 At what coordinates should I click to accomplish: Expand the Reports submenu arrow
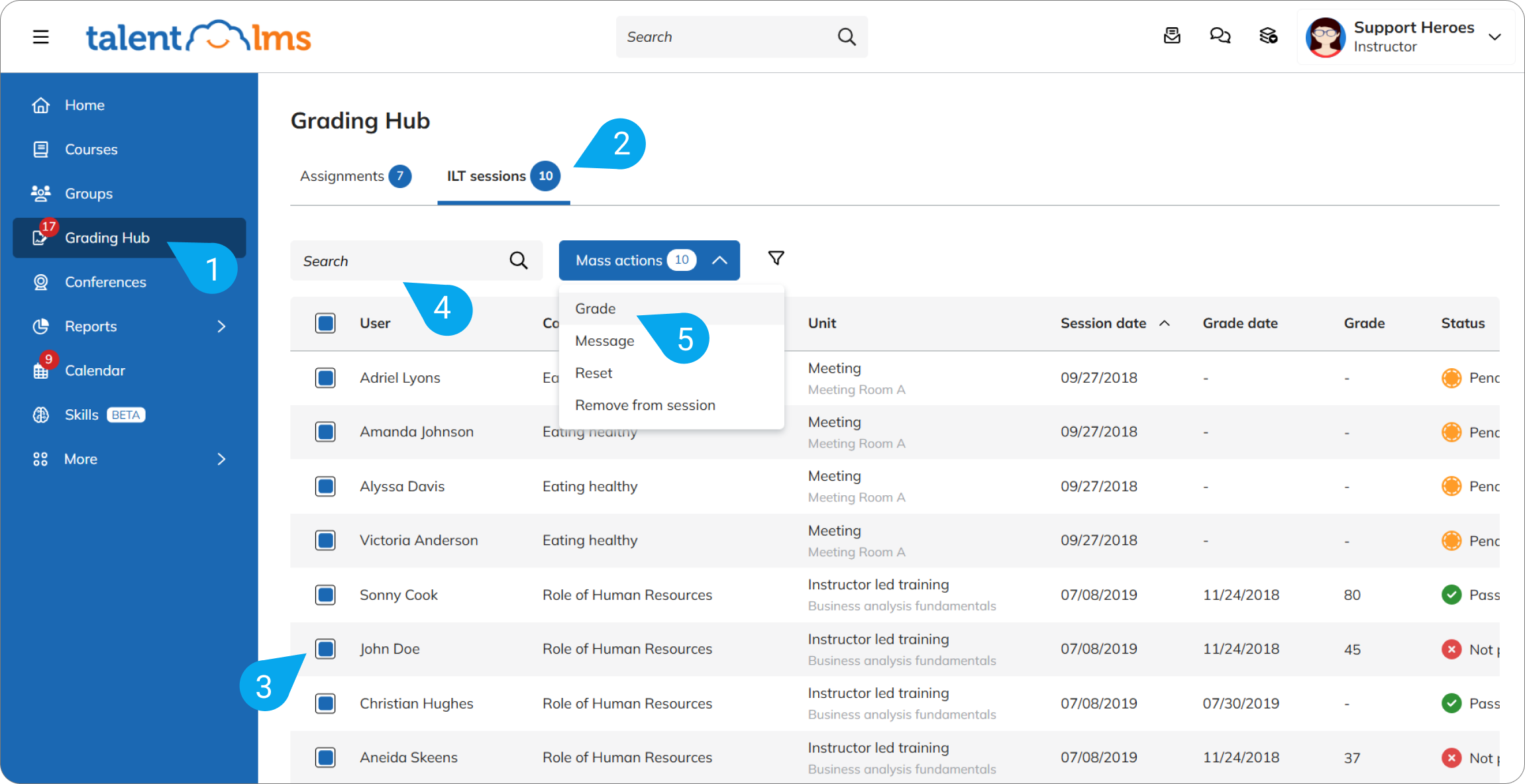click(x=222, y=326)
